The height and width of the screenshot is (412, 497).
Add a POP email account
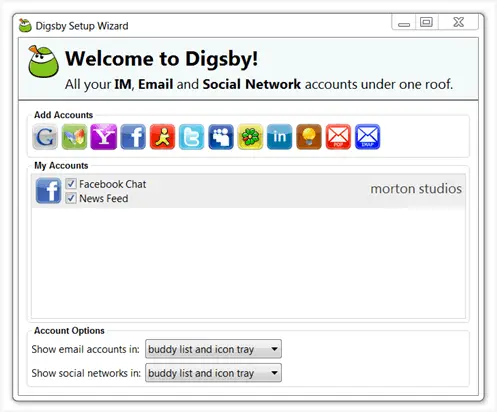coord(338,137)
